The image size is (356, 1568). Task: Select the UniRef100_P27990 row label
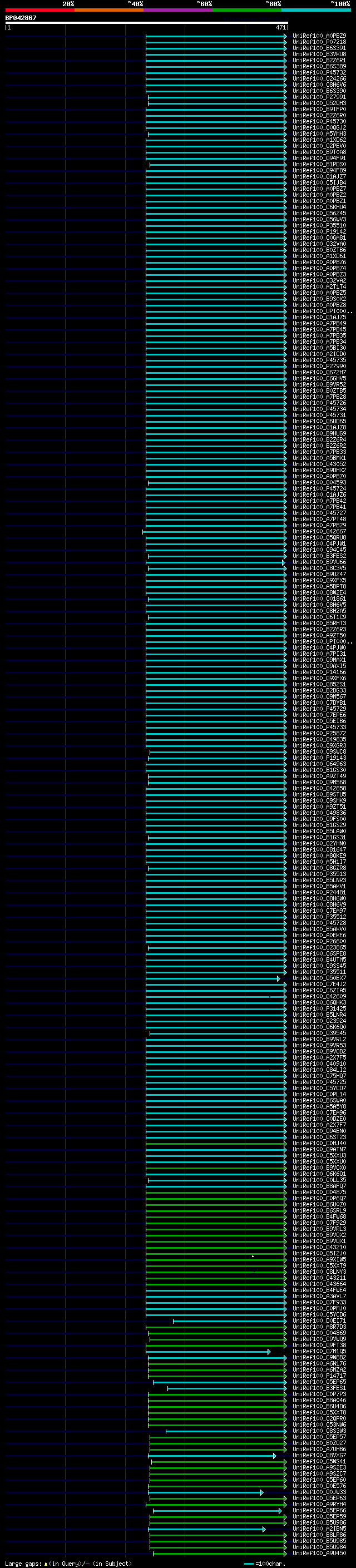click(x=319, y=367)
